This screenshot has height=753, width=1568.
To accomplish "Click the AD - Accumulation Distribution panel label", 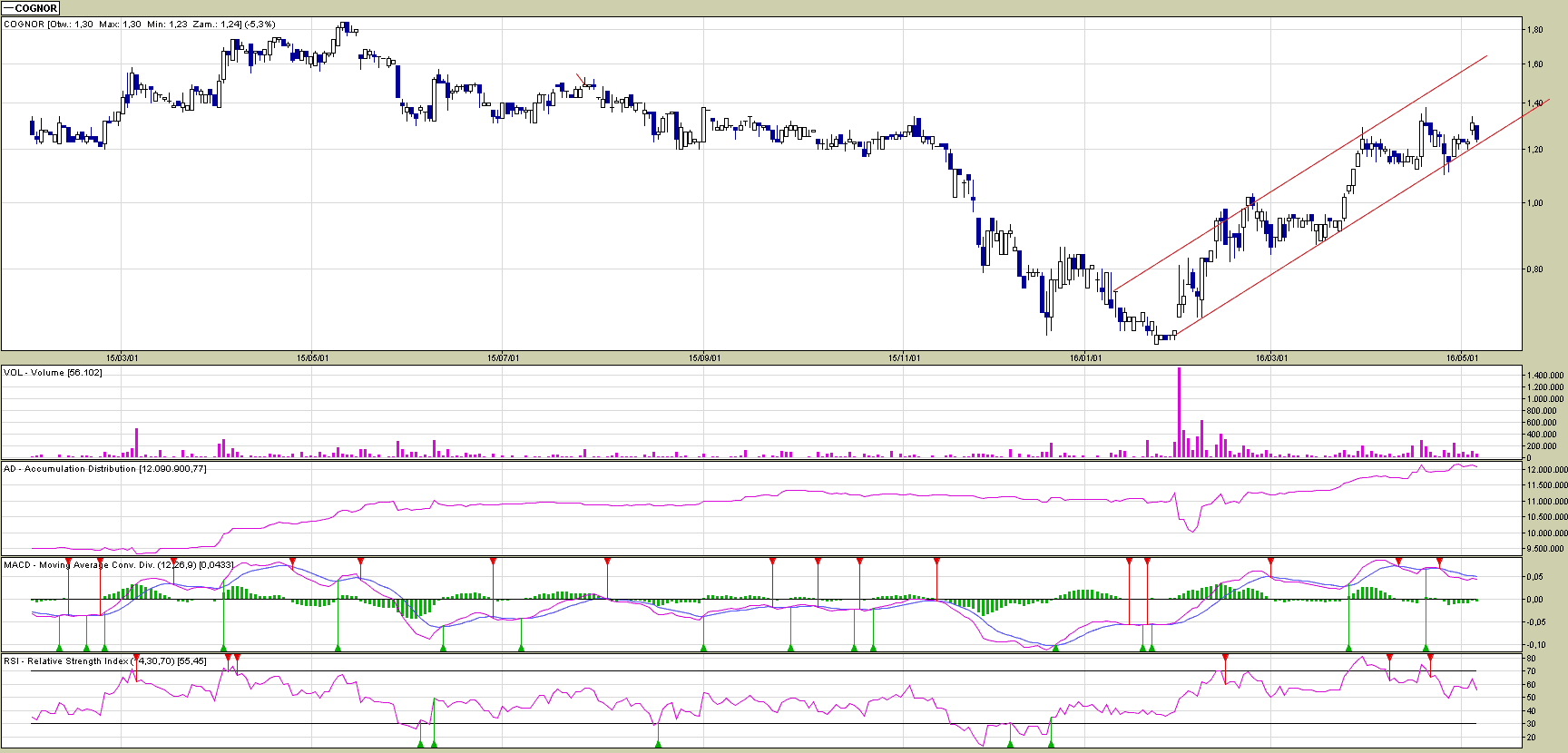I will (104, 469).
